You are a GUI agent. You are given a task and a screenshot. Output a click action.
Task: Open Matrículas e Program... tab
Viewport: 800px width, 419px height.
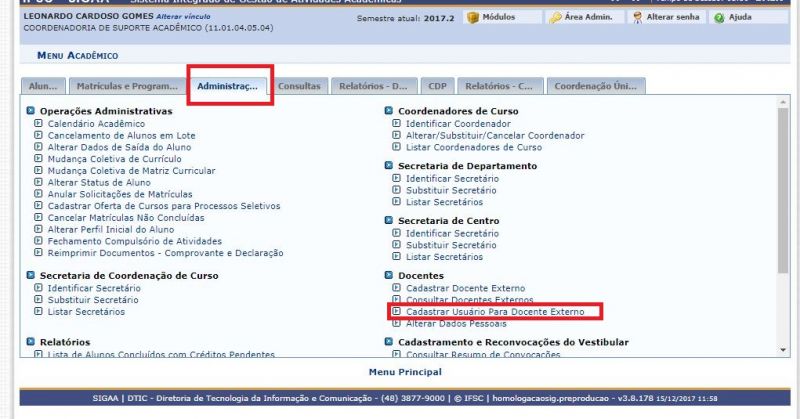point(127,87)
